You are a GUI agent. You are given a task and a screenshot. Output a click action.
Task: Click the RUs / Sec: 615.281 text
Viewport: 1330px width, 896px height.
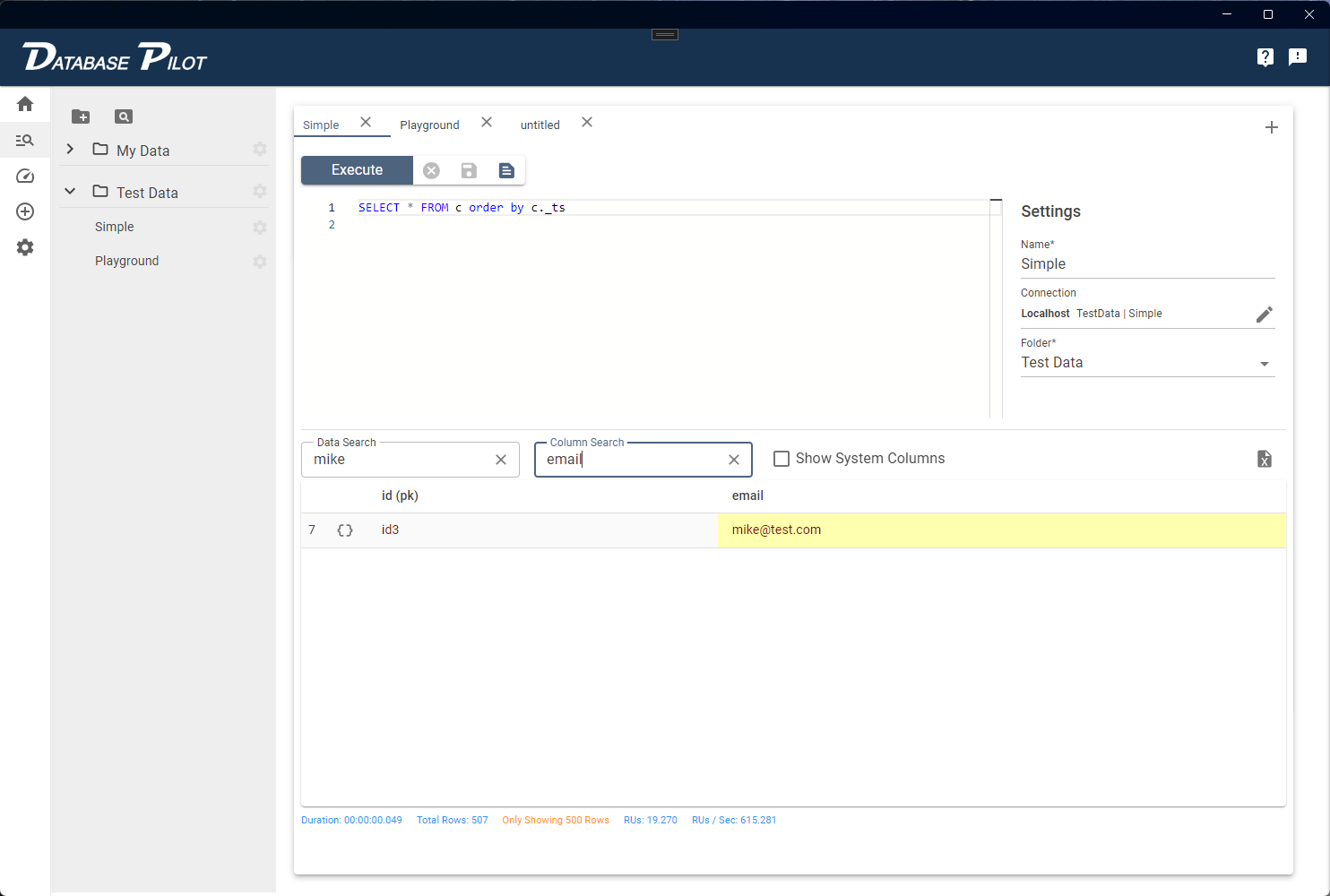pyautogui.click(x=734, y=820)
